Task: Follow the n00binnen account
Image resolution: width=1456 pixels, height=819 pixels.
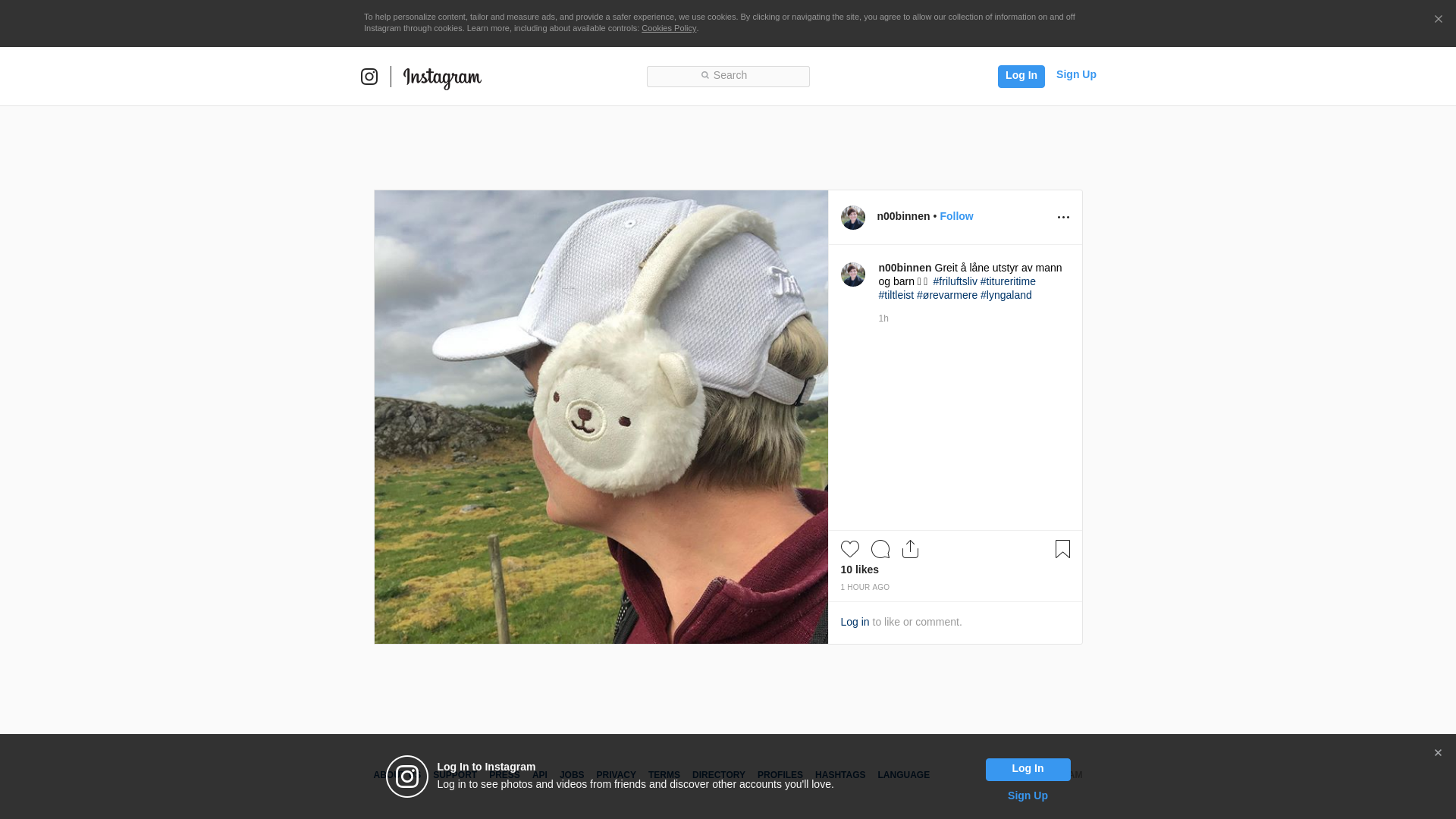Action: tap(956, 216)
